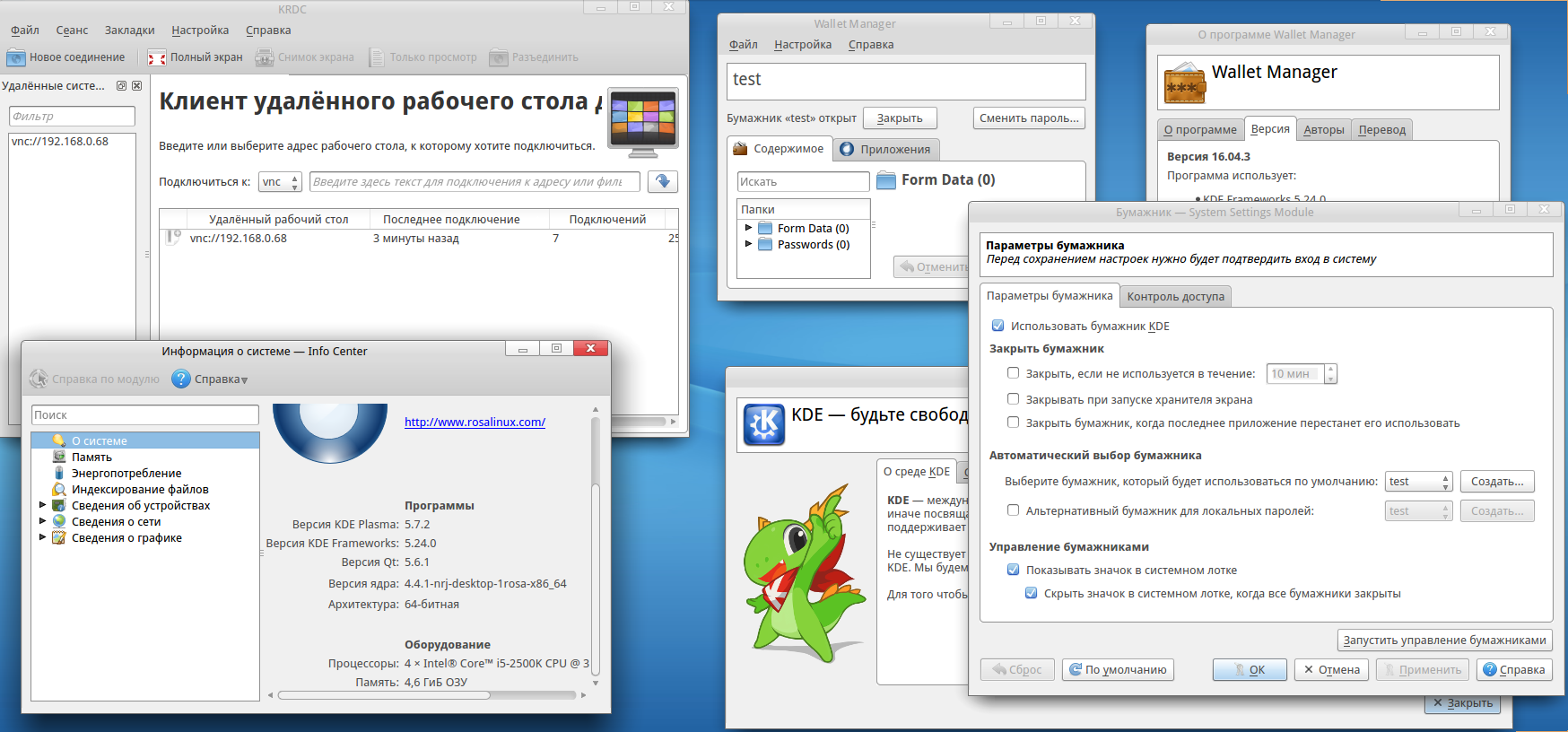Select the Сведения об устройствах icon
Viewport: 1568px width, 732px height.
point(59,505)
